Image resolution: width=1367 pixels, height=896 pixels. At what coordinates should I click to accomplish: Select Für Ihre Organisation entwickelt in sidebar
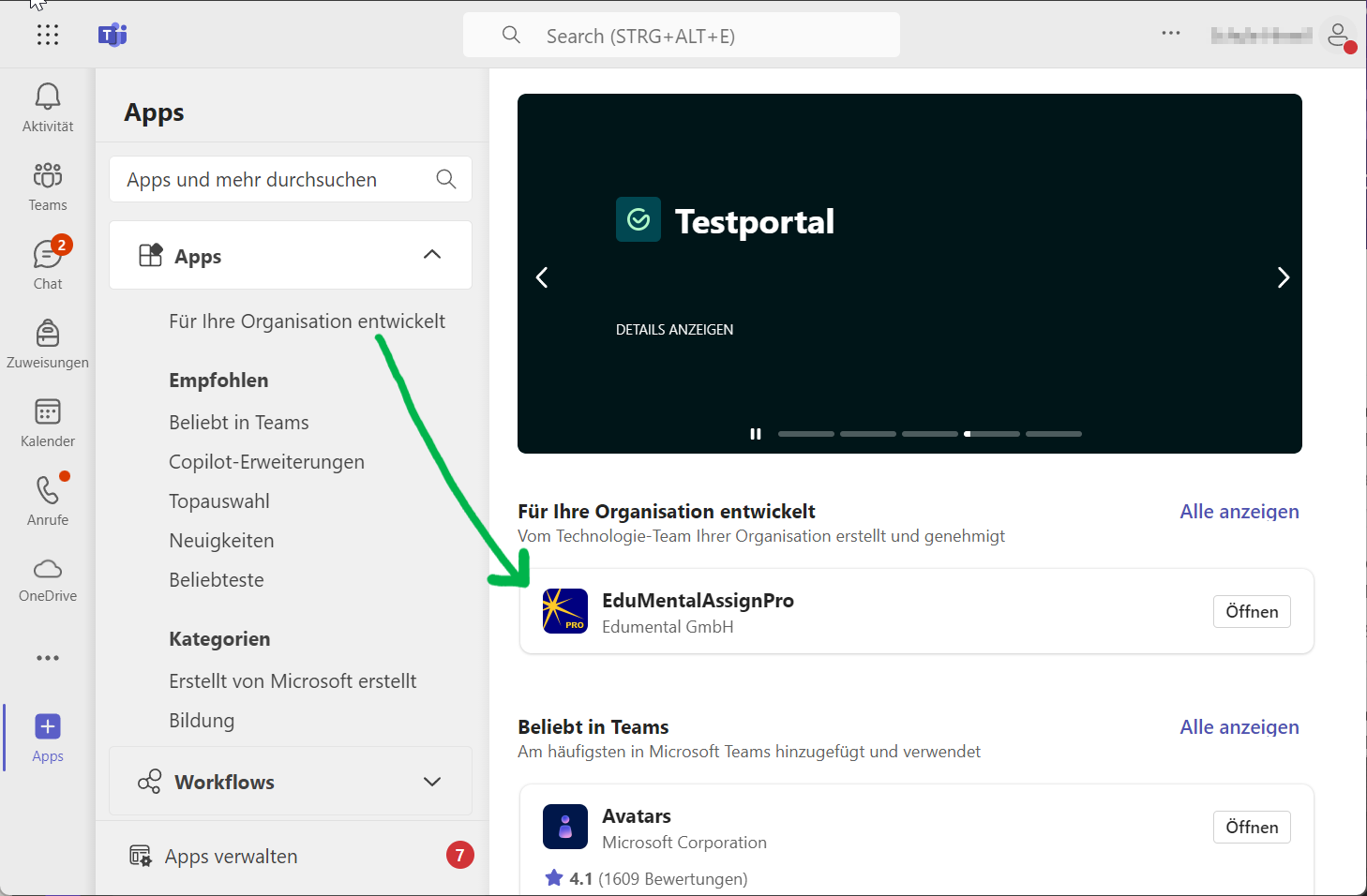coord(307,321)
